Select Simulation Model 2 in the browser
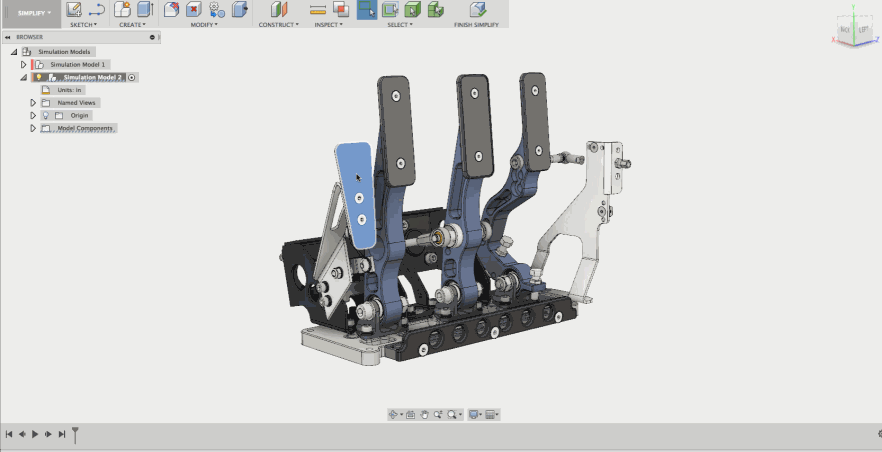 [x=92, y=77]
